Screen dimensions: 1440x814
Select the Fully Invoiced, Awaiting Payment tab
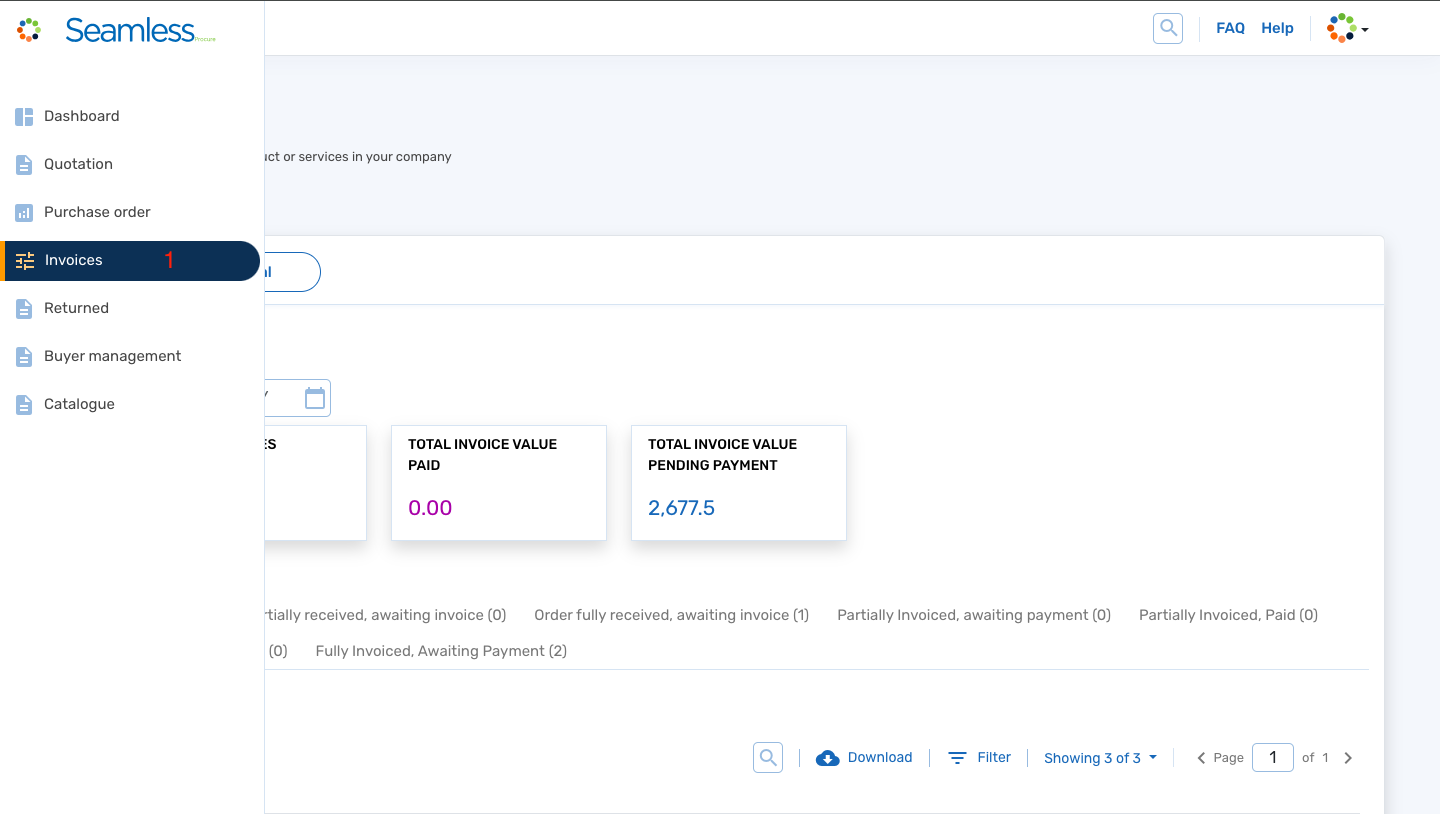pos(440,650)
